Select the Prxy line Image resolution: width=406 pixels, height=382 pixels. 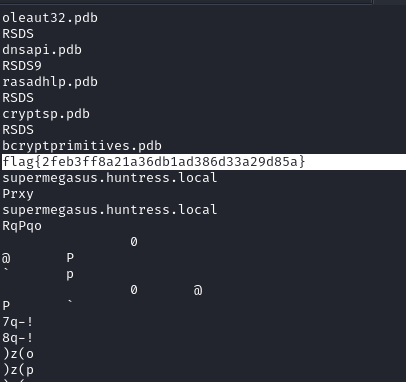[18, 194]
